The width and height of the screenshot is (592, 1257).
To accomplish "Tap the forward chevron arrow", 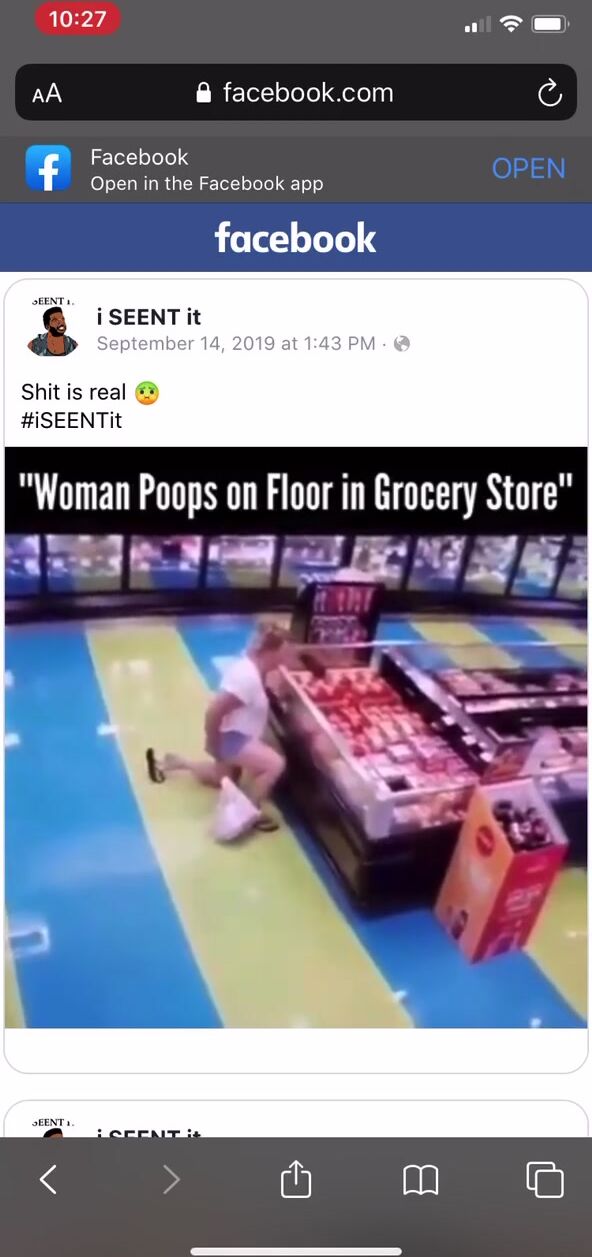I will tap(171, 1181).
